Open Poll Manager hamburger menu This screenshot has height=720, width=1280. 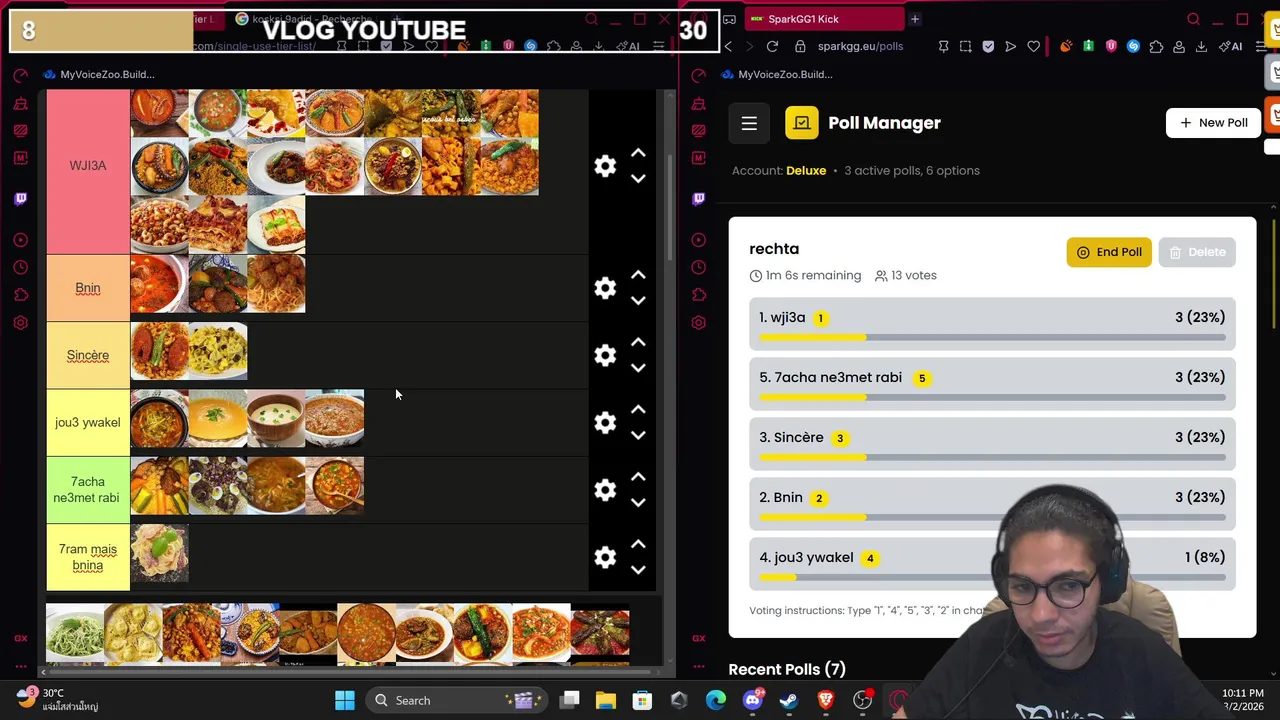tap(749, 123)
